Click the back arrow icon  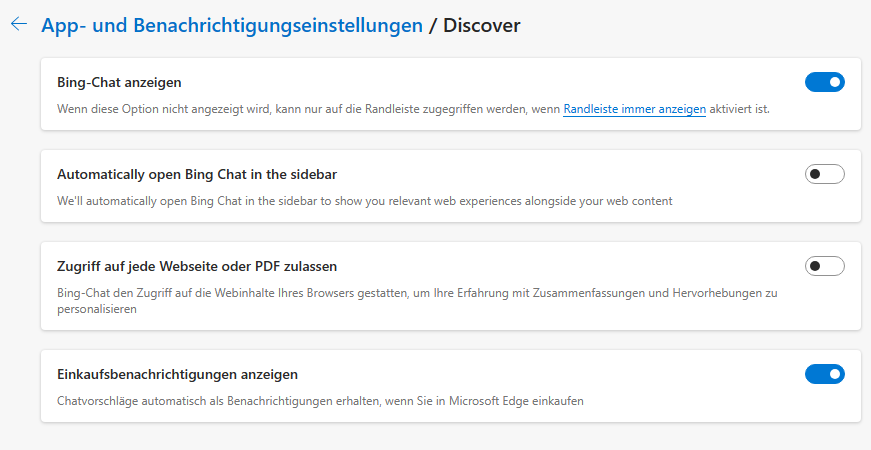(x=19, y=24)
